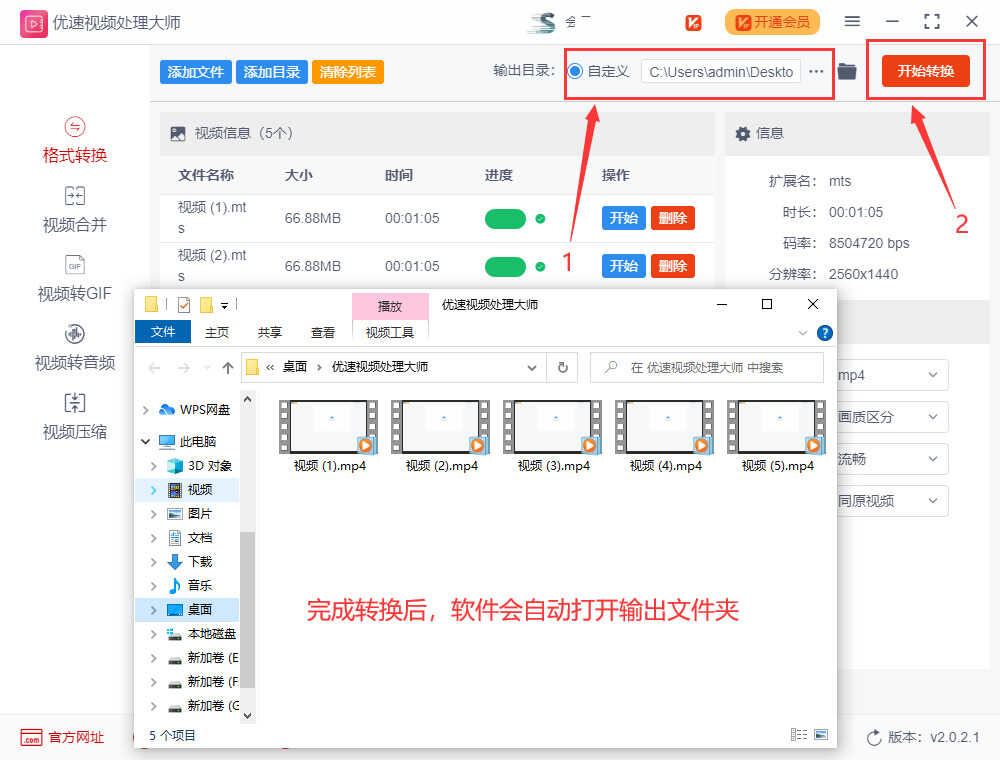Expand the Explorer ribbon chevron
1000x760 pixels.
[x=803, y=333]
